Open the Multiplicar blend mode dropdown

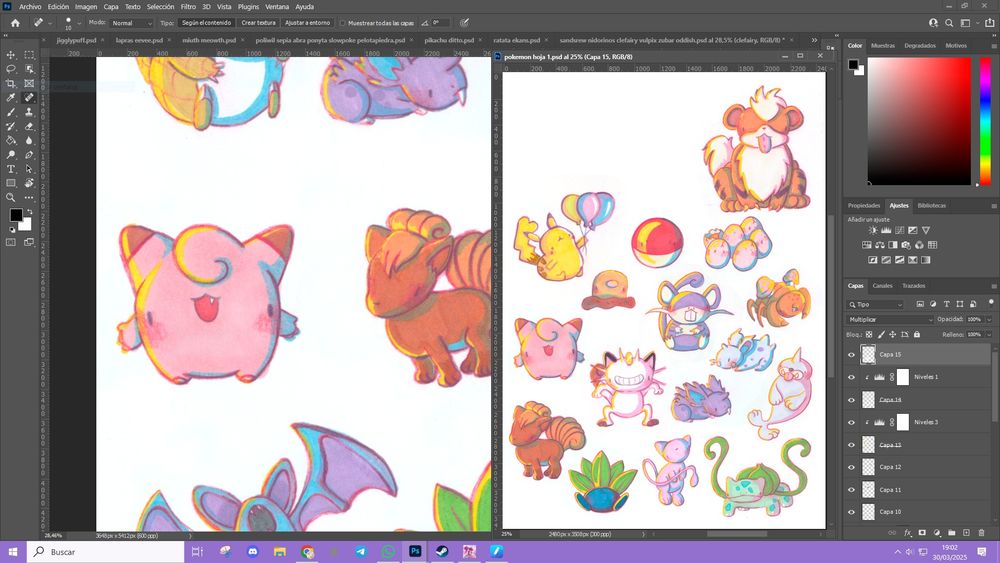pos(890,319)
